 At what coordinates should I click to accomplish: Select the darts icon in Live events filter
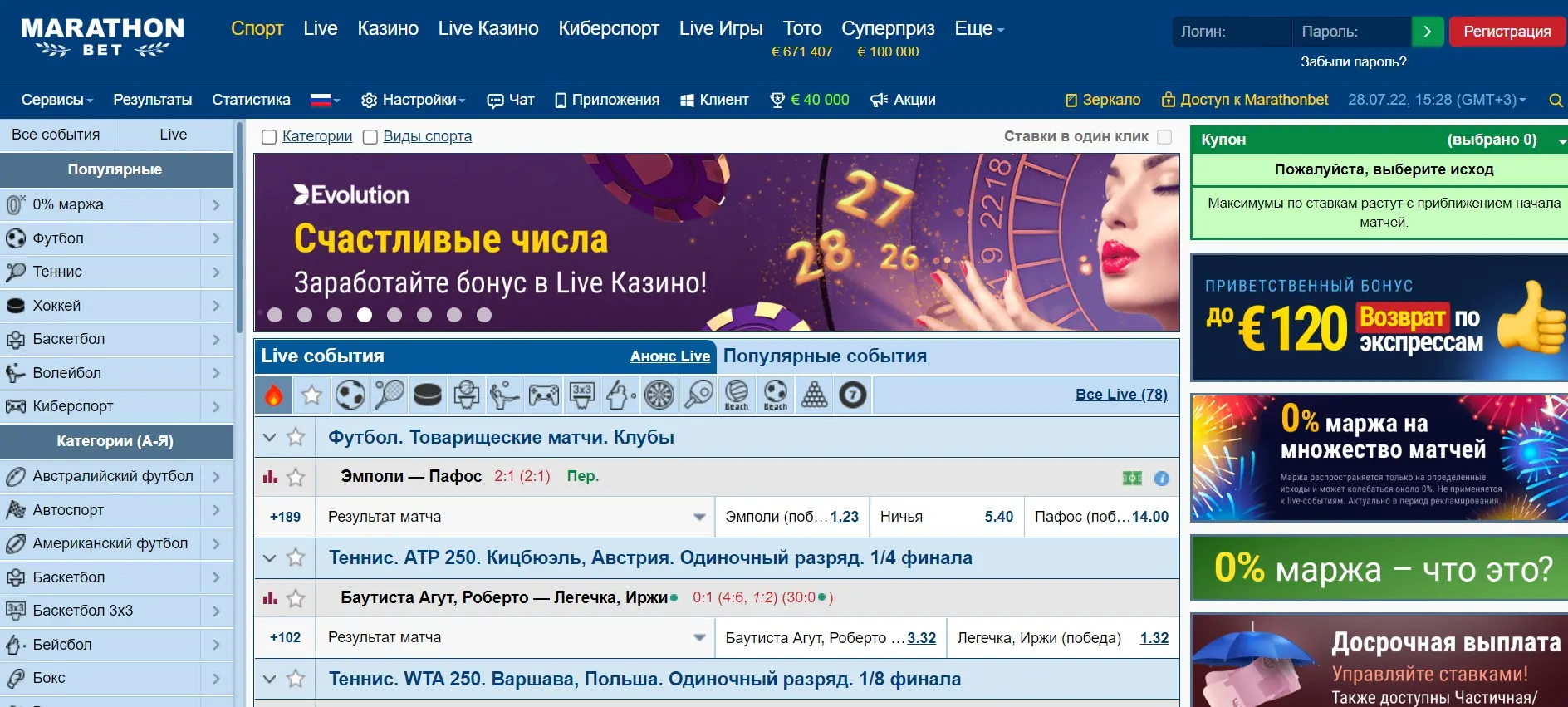[659, 395]
